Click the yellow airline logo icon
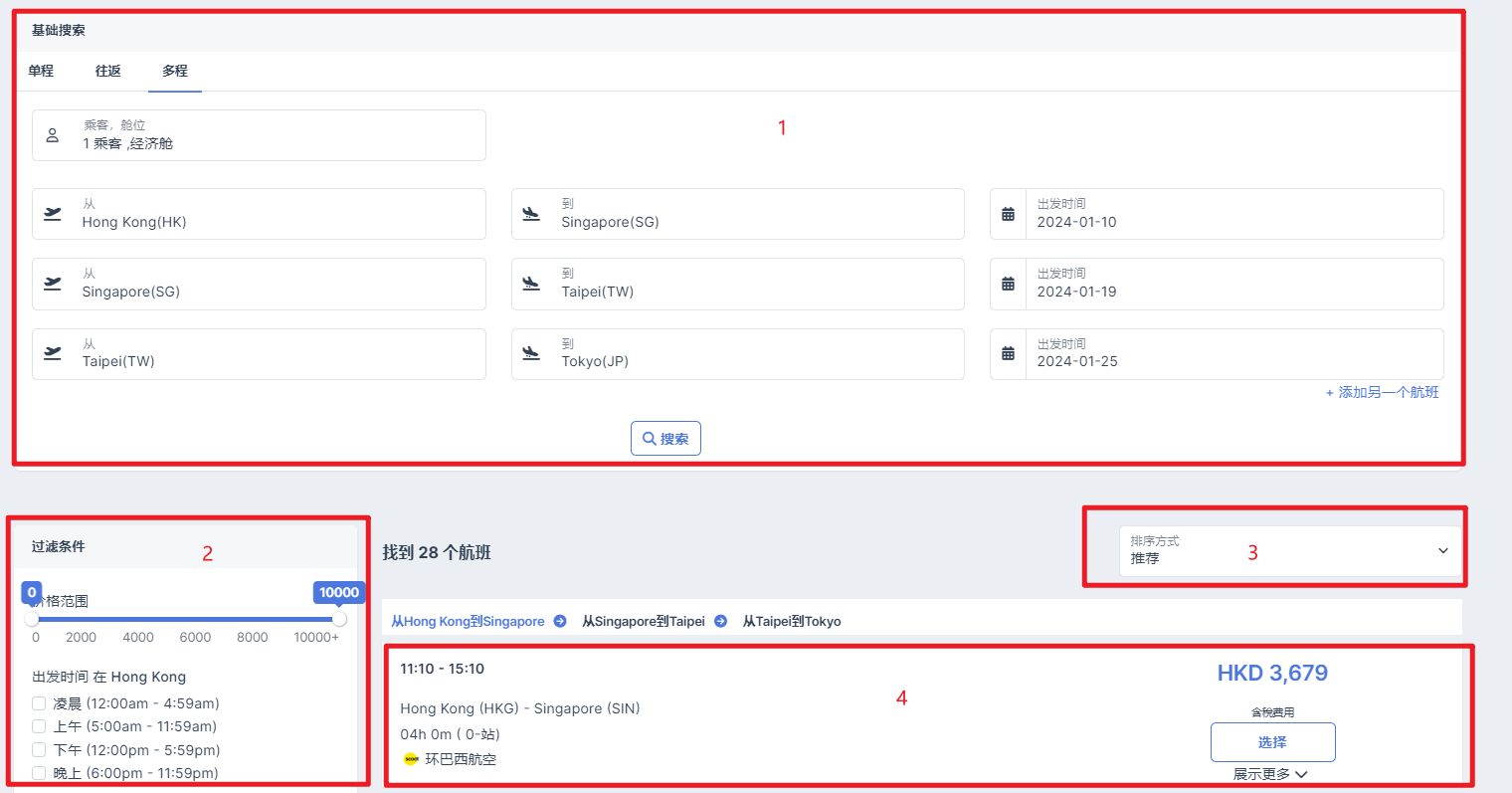Viewport: 1512px width, 793px height. (411, 759)
